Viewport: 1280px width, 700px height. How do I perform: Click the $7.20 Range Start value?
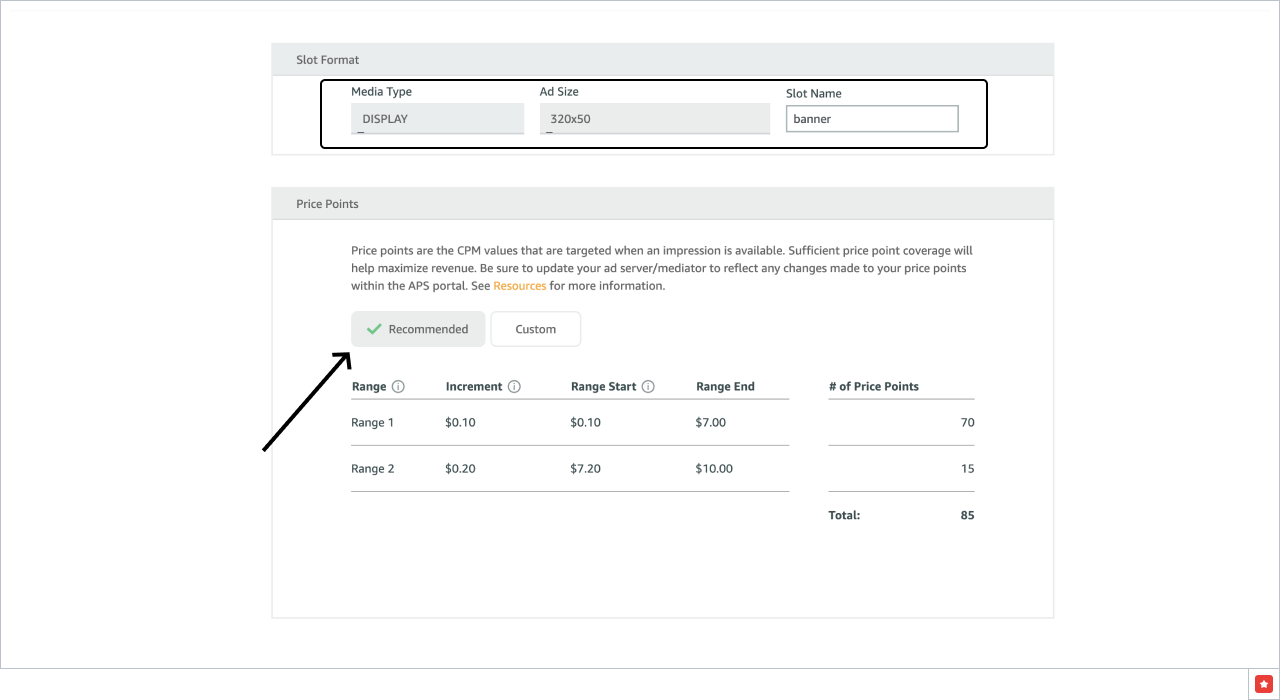(586, 469)
